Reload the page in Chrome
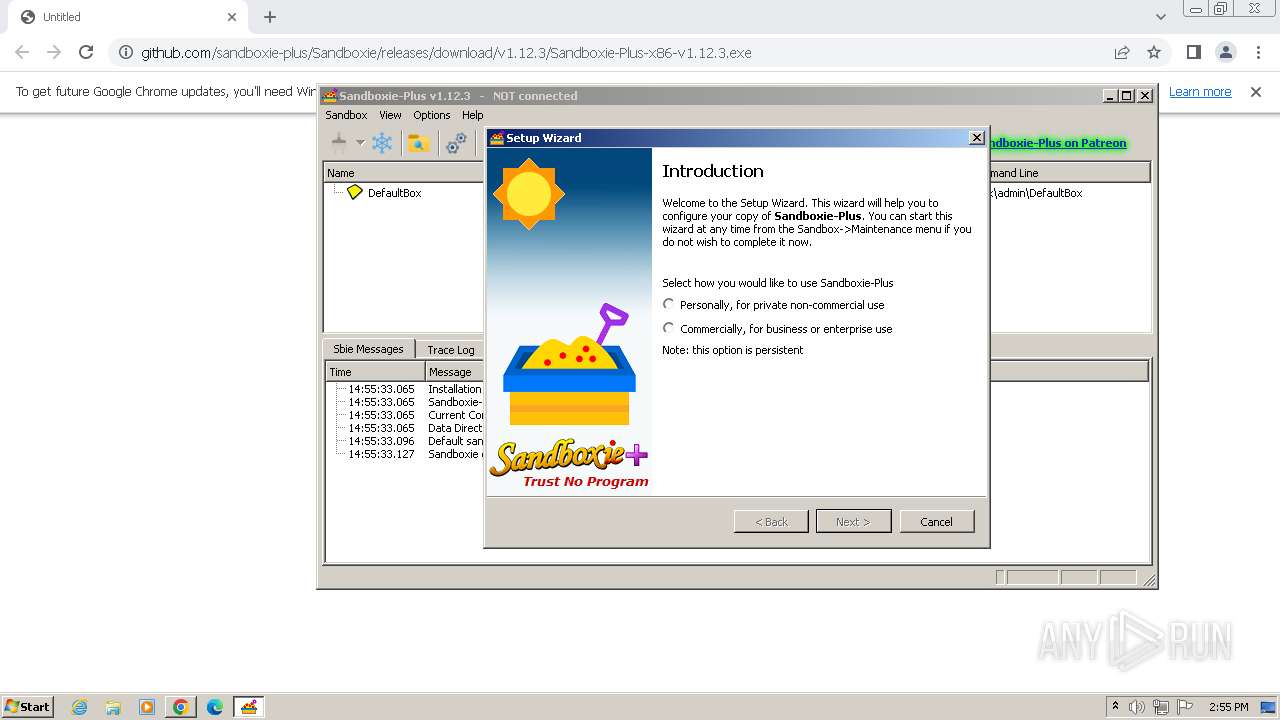Screen dimensions: 1280x720 coord(86,52)
